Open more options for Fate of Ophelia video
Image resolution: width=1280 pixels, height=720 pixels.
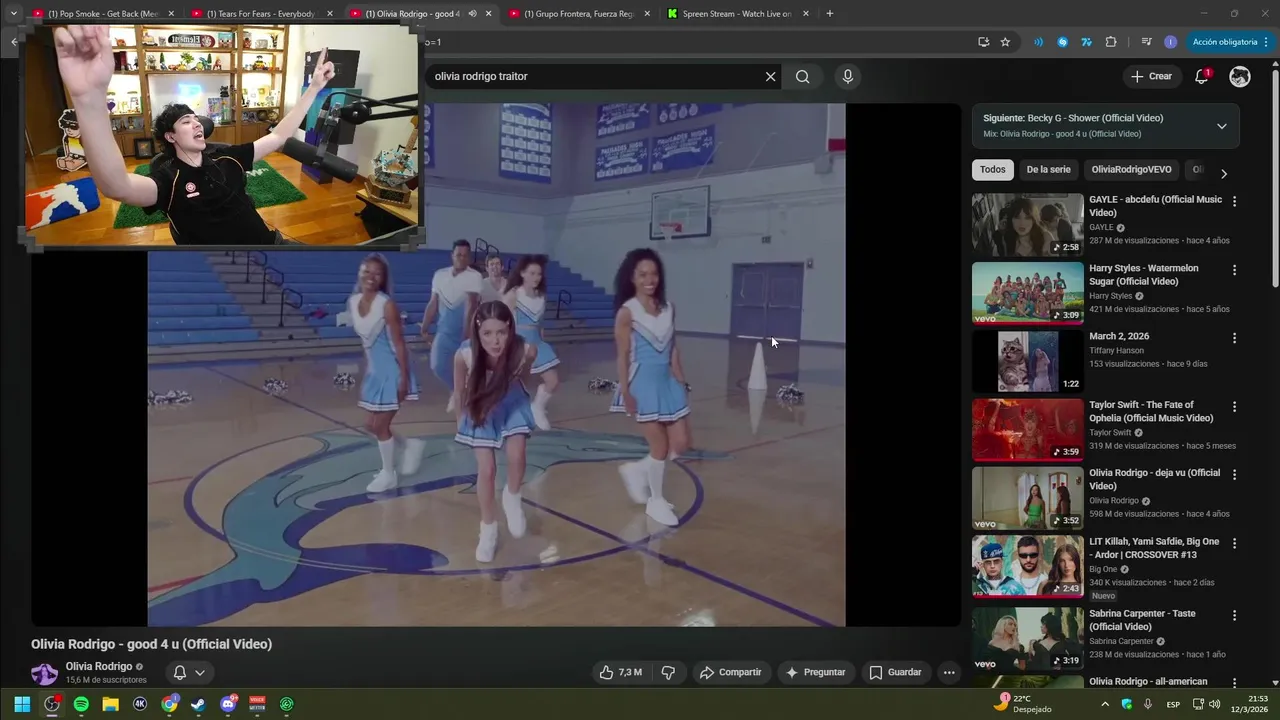click(1234, 407)
